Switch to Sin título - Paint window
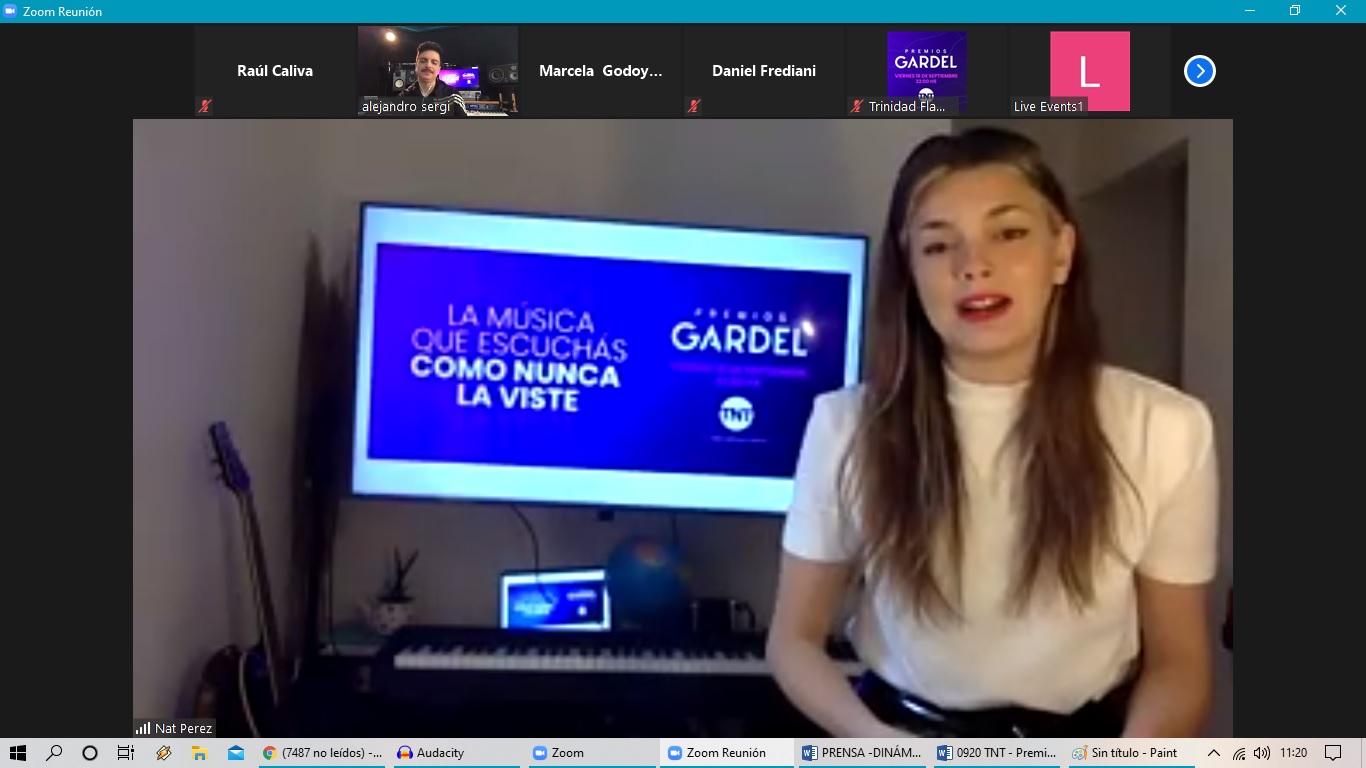Screen dimensions: 1366x768 click(x=1125, y=753)
